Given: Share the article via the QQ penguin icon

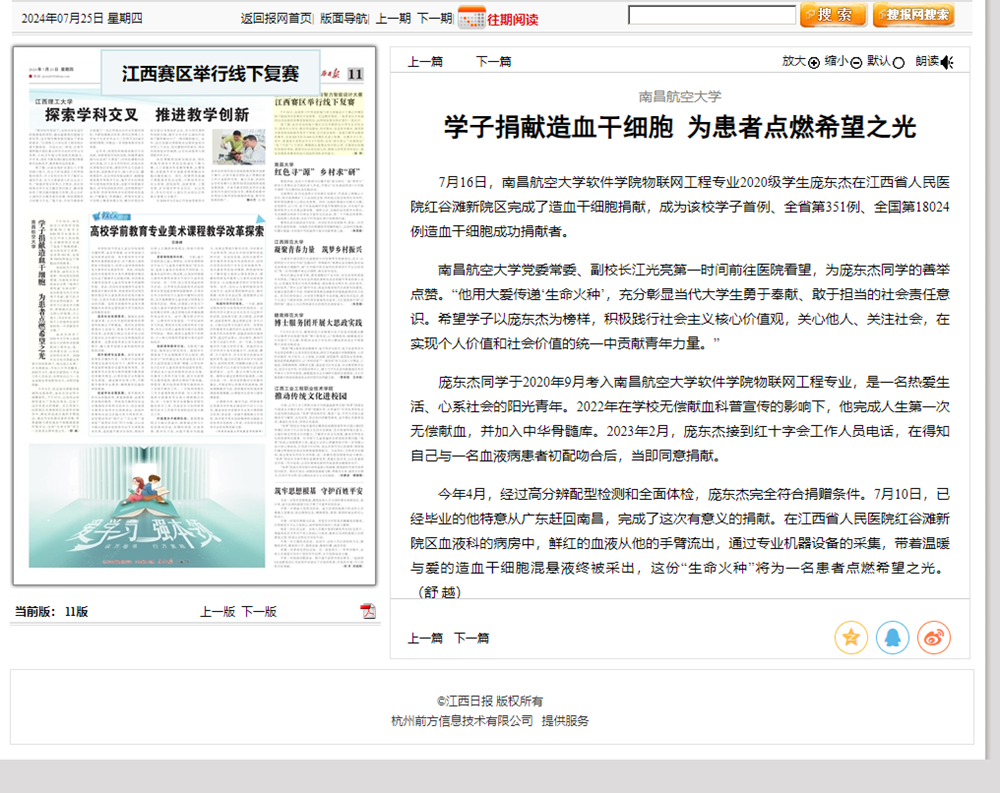Looking at the screenshot, I should pyautogui.click(x=892, y=637).
